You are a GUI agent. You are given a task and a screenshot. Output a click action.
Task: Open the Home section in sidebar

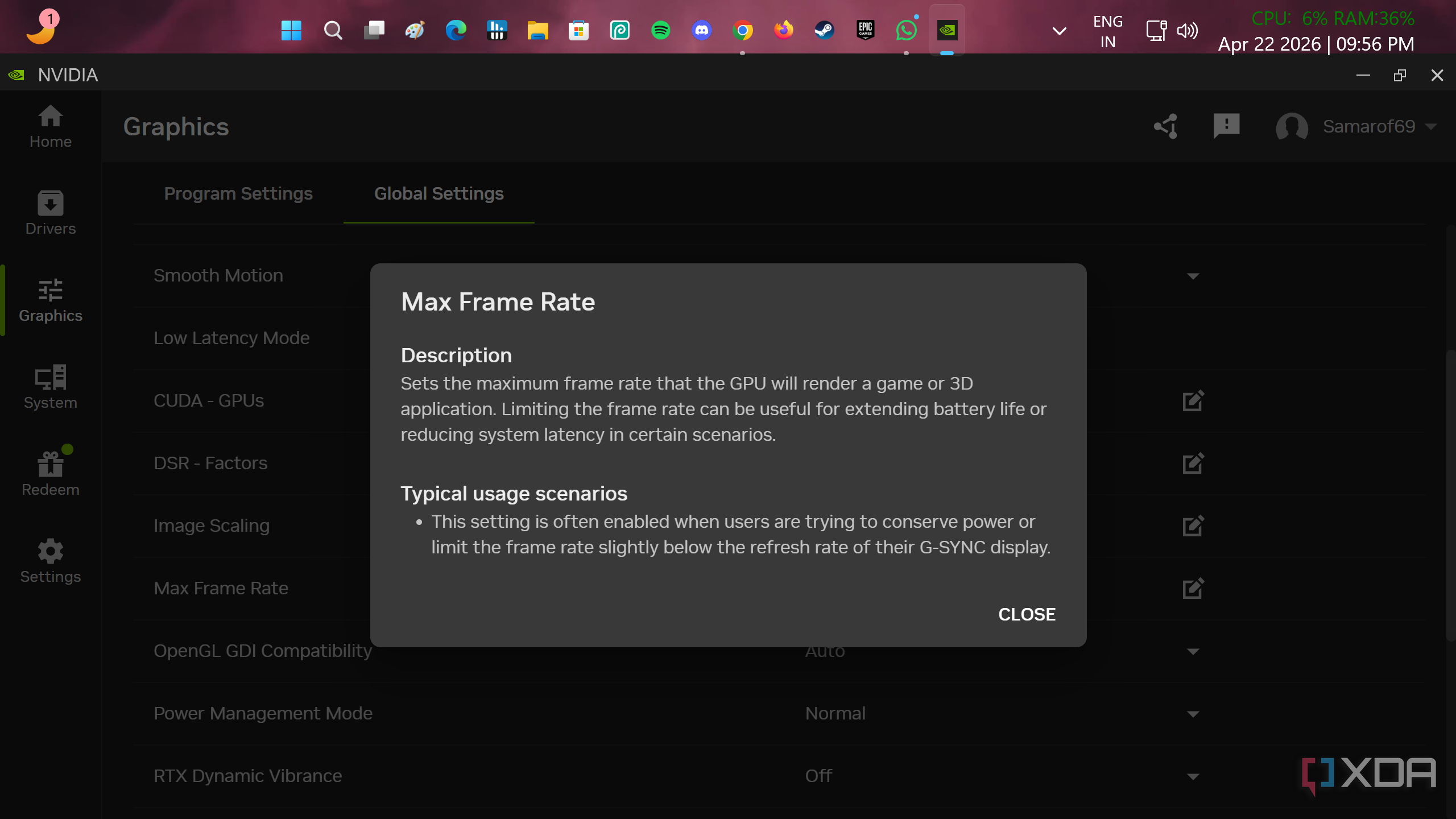[51, 126]
